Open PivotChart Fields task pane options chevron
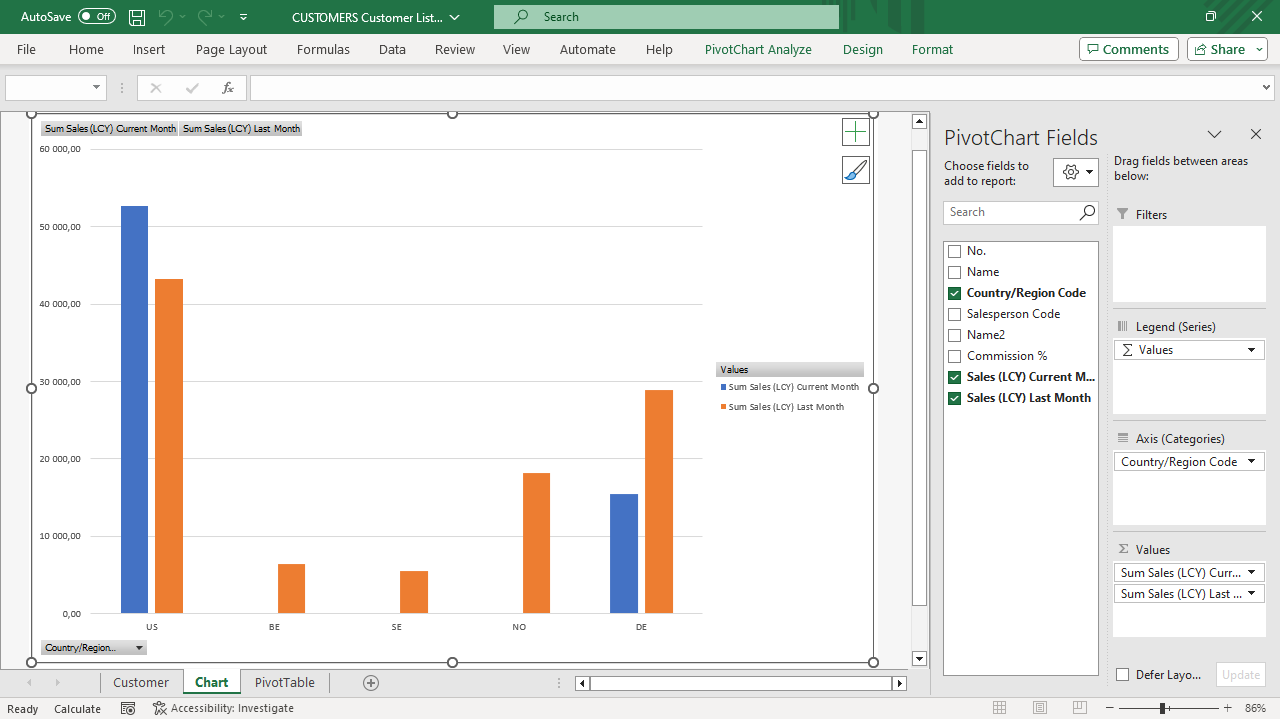Image resolution: width=1280 pixels, height=720 pixels. click(1214, 134)
